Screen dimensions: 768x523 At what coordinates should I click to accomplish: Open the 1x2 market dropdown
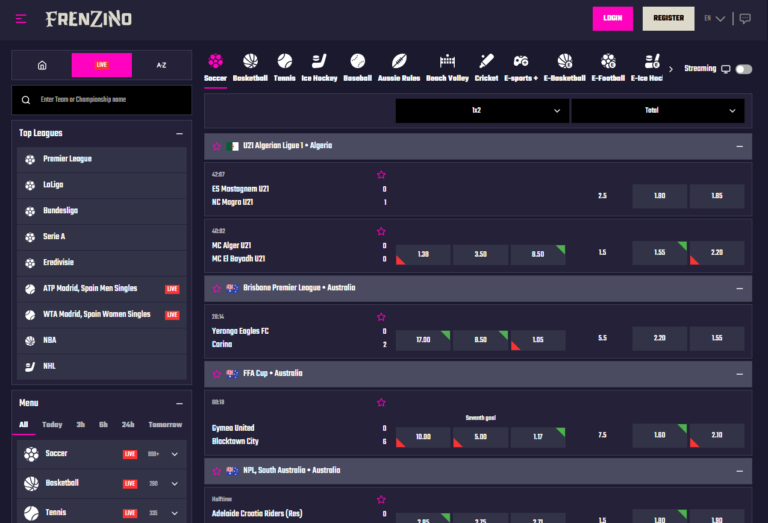pos(481,111)
